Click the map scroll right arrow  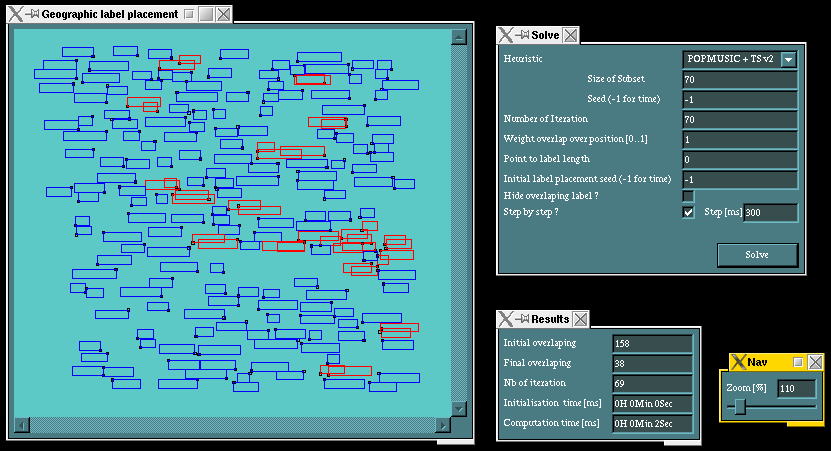(x=443, y=425)
